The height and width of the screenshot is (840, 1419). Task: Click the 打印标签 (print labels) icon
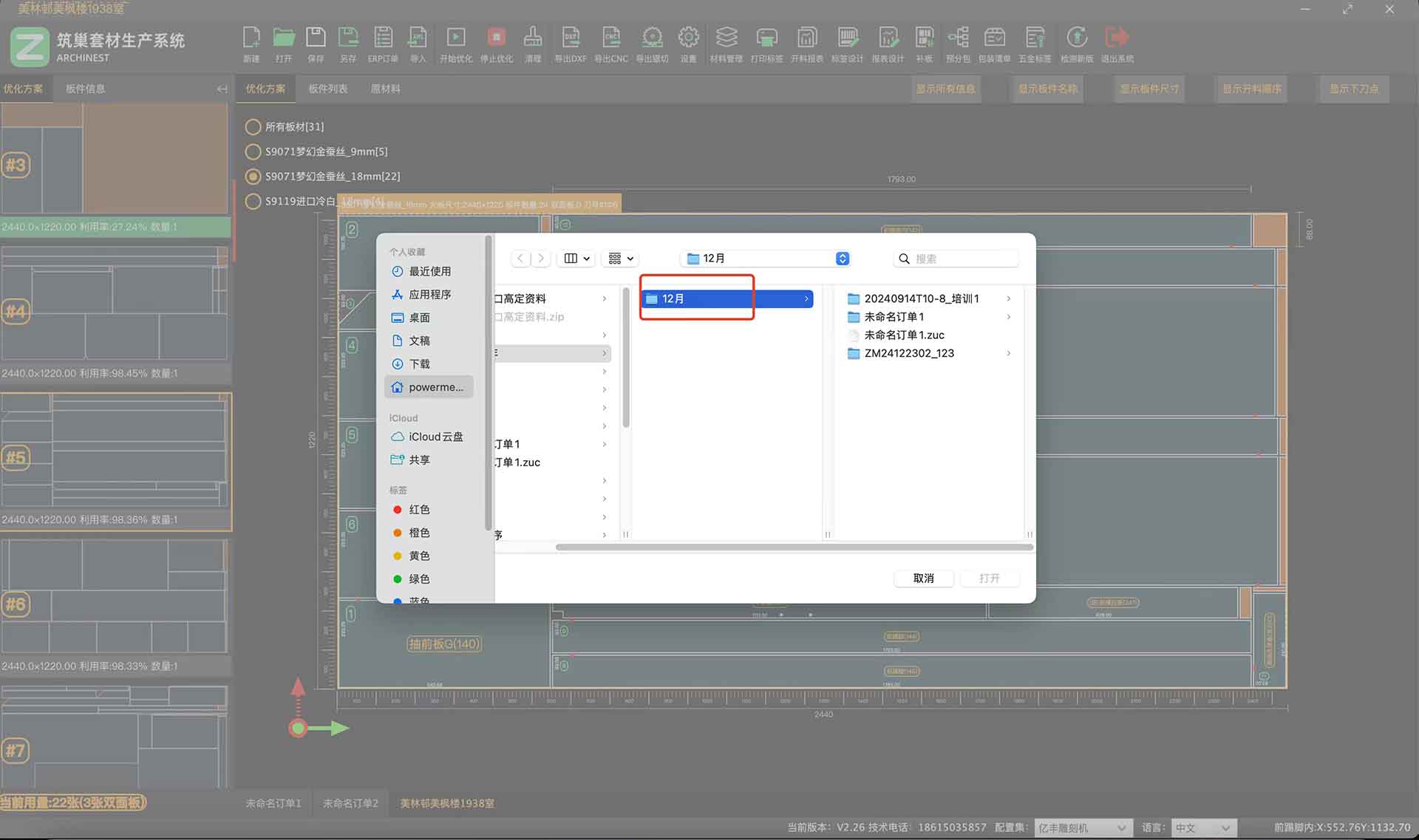[766, 38]
